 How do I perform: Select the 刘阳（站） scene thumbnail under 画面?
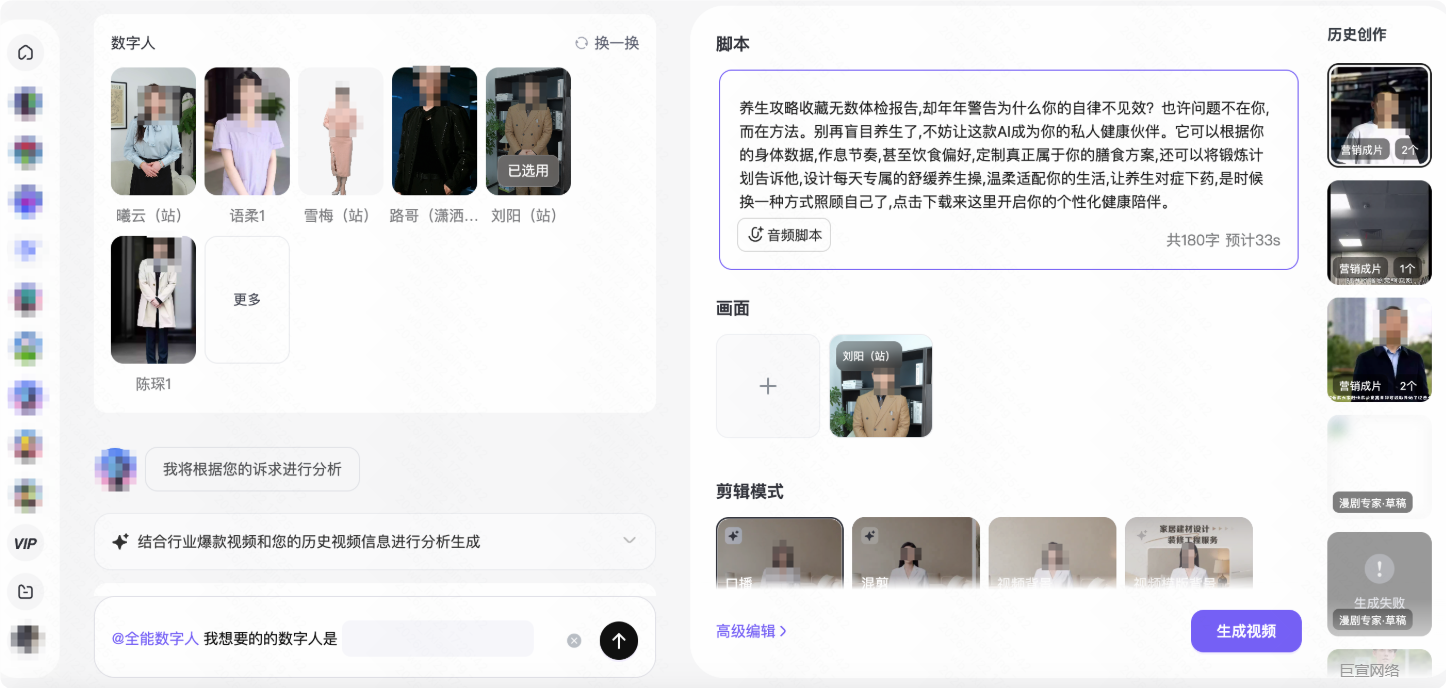point(881,386)
